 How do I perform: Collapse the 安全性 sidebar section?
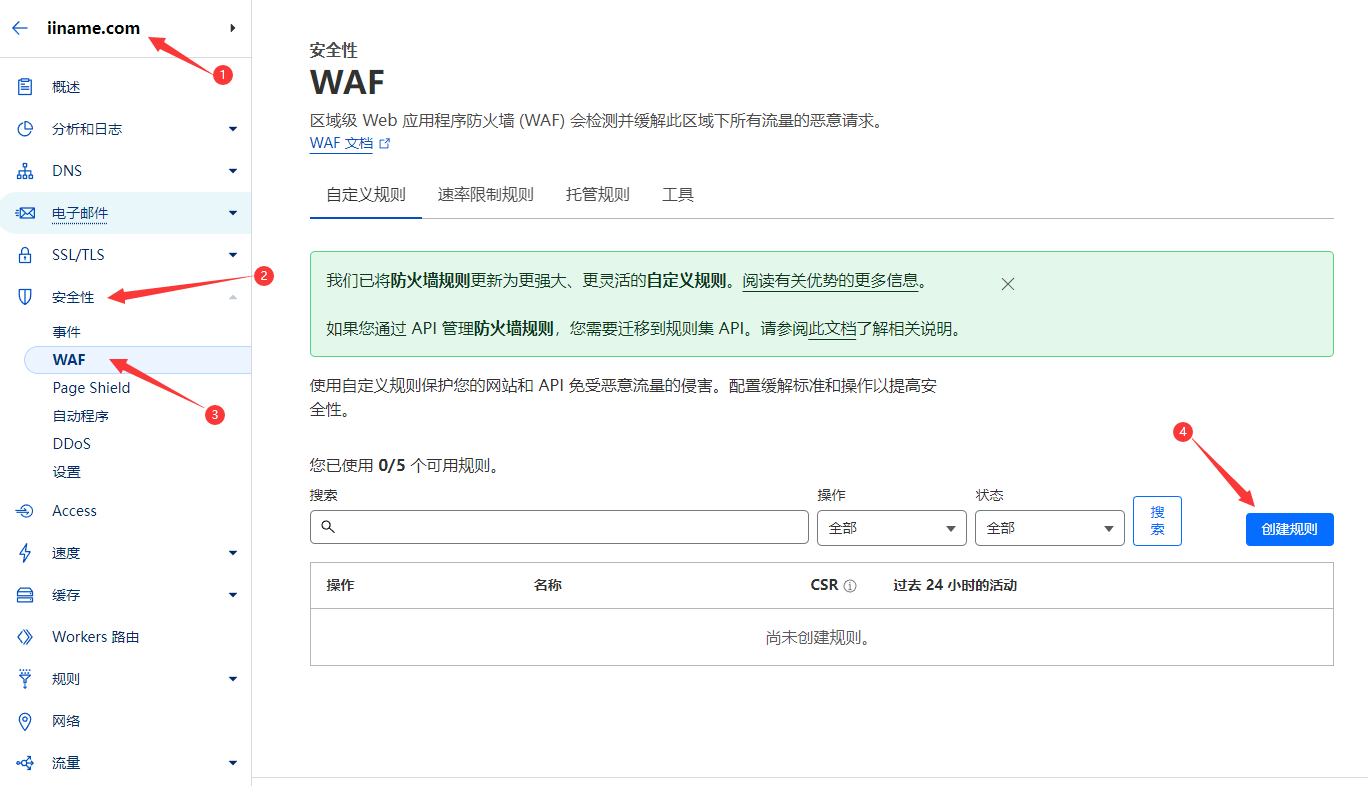[232, 297]
